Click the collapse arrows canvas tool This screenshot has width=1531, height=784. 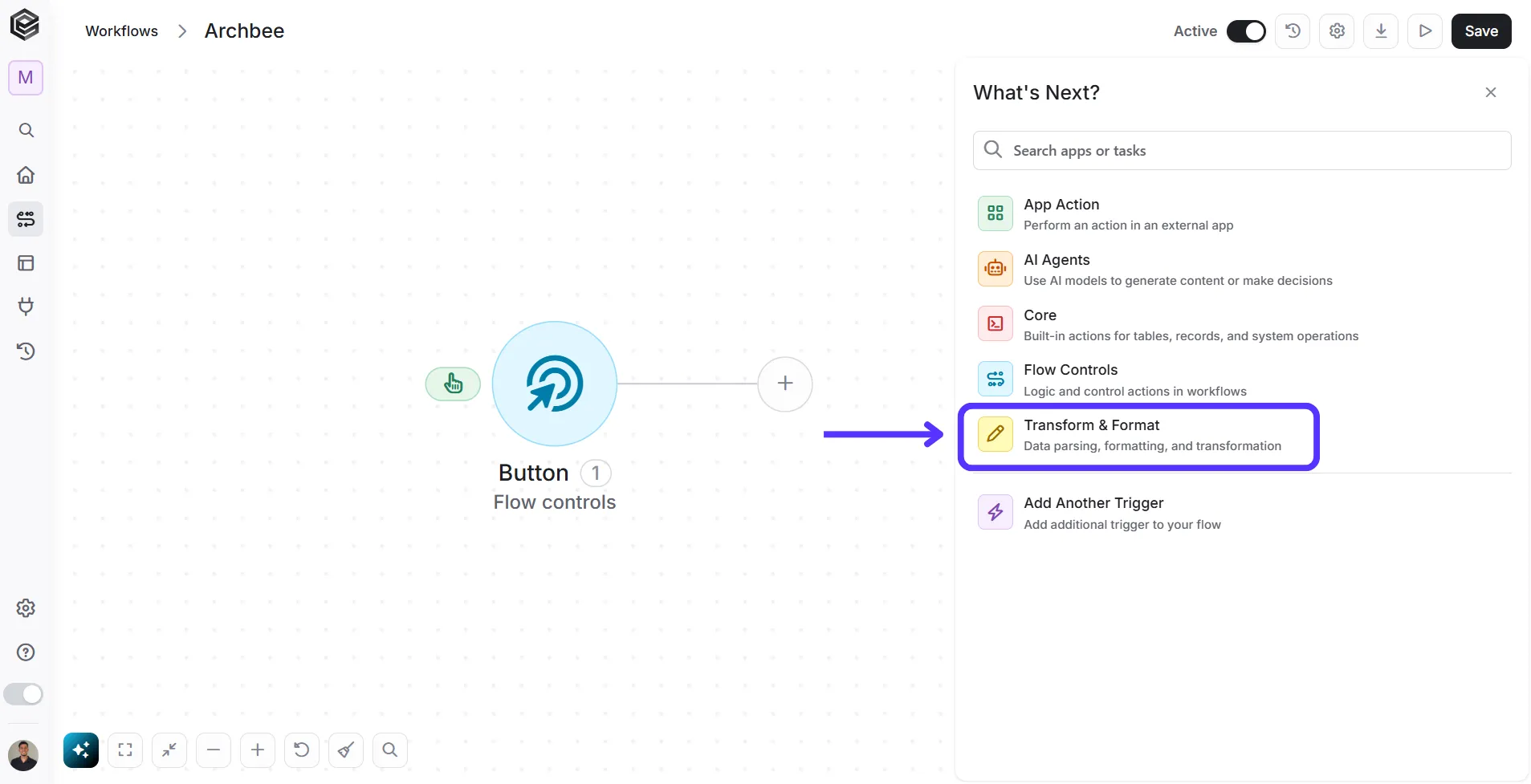(x=169, y=750)
